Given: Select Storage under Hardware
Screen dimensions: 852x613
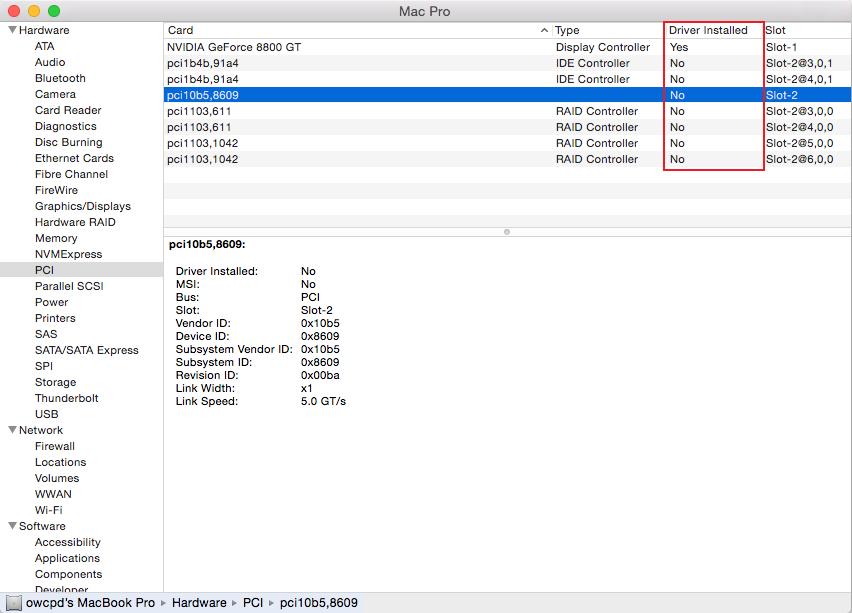Looking at the screenshot, I should click(x=55, y=382).
